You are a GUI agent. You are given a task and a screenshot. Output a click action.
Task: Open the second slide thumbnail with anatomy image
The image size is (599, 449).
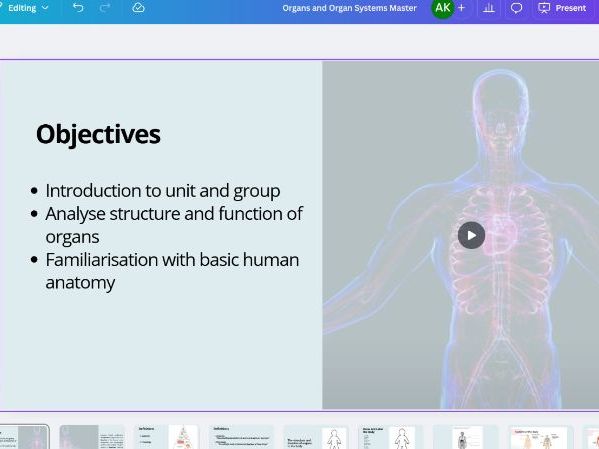(92, 437)
